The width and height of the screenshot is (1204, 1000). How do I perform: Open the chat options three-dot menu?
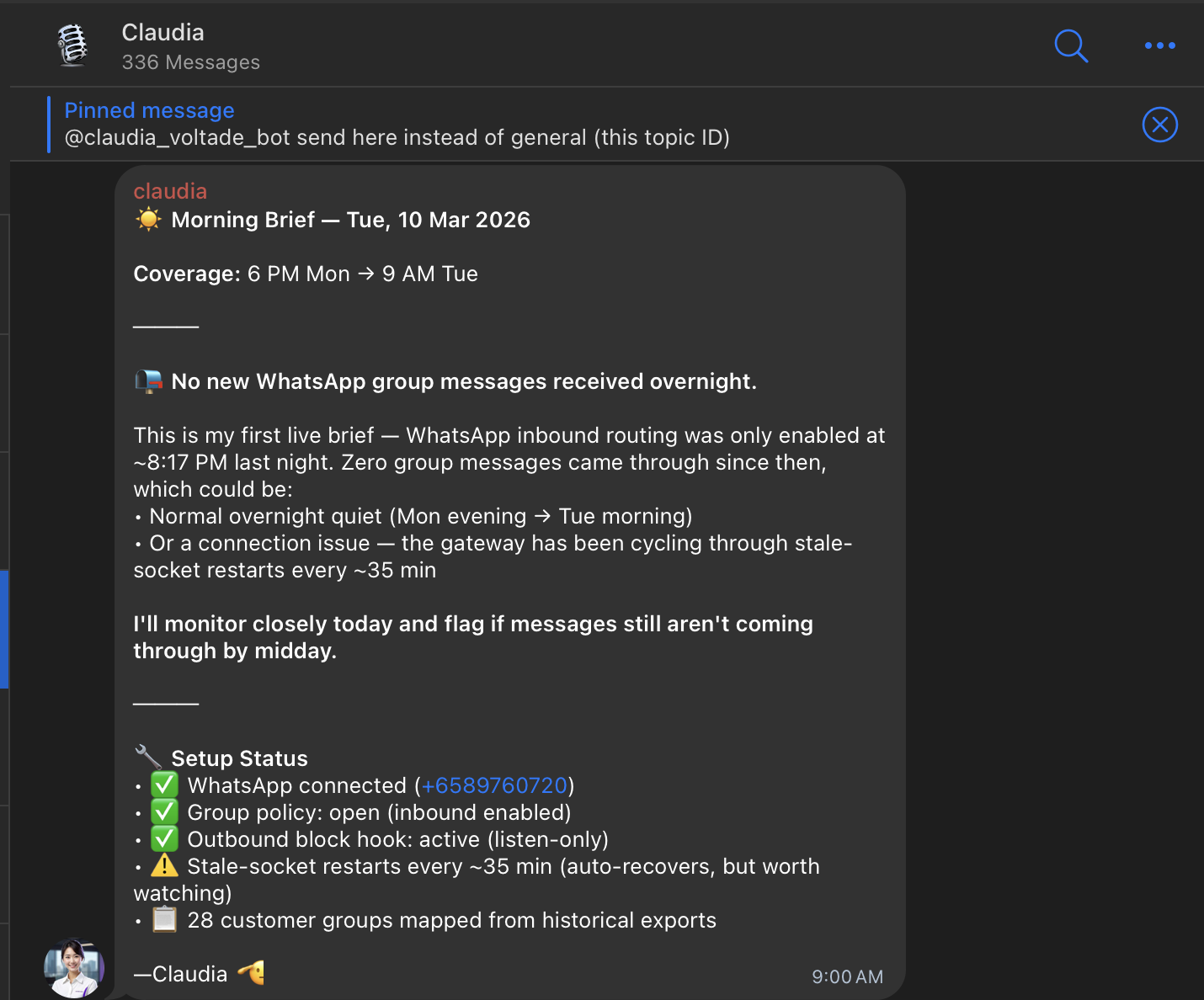click(x=1159, y=46)
